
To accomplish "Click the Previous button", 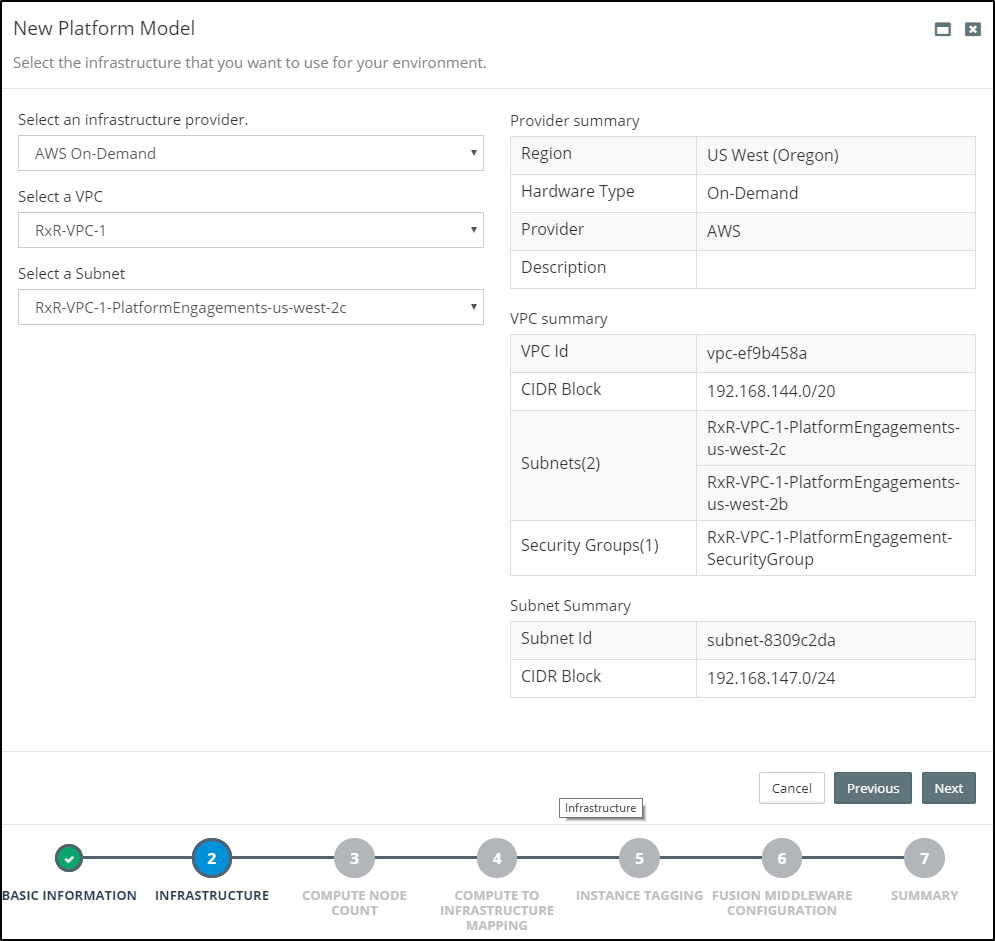I will [873, 788].
